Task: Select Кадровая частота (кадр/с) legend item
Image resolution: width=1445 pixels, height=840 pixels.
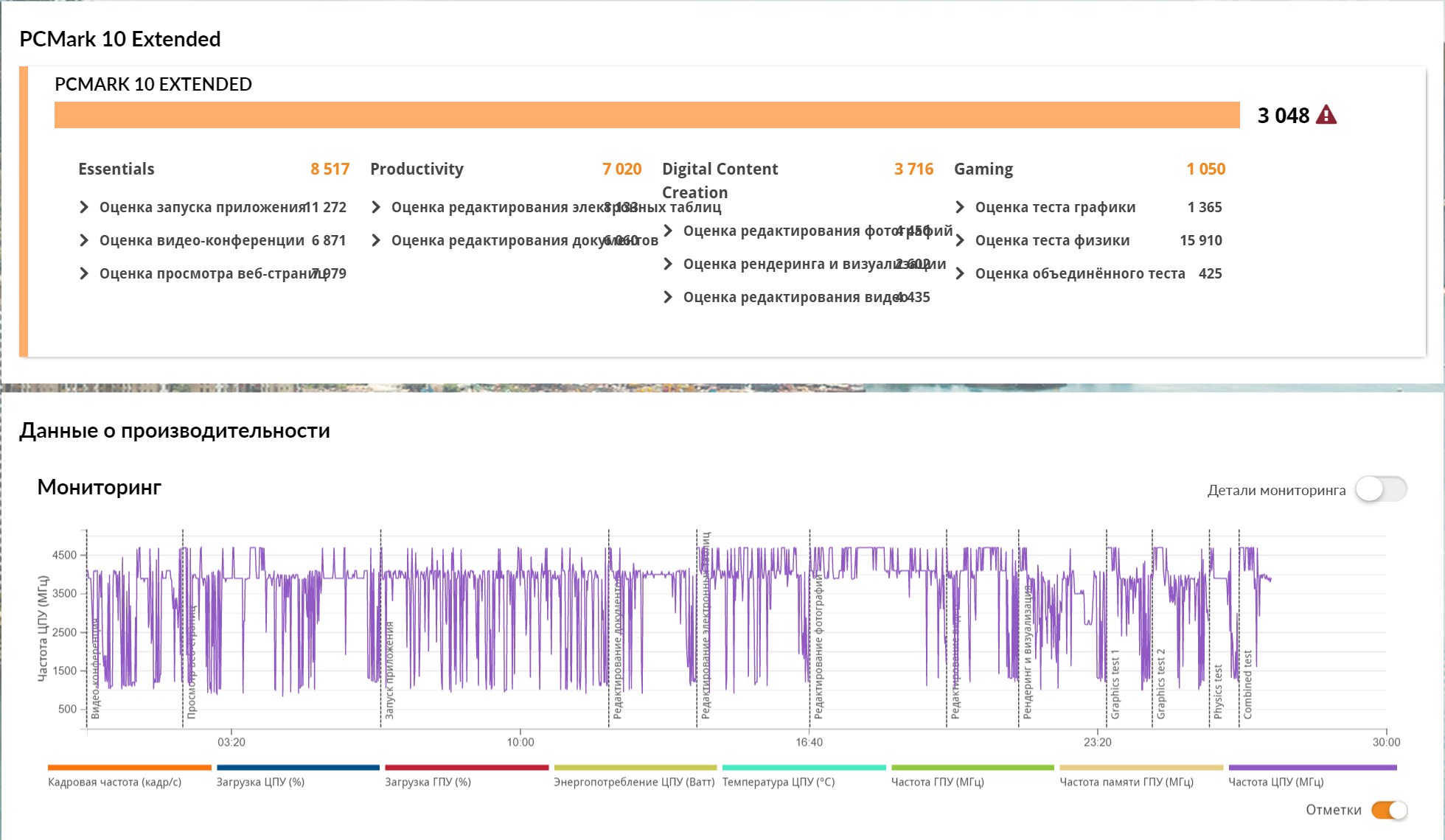Action: [x=114, y=782]
